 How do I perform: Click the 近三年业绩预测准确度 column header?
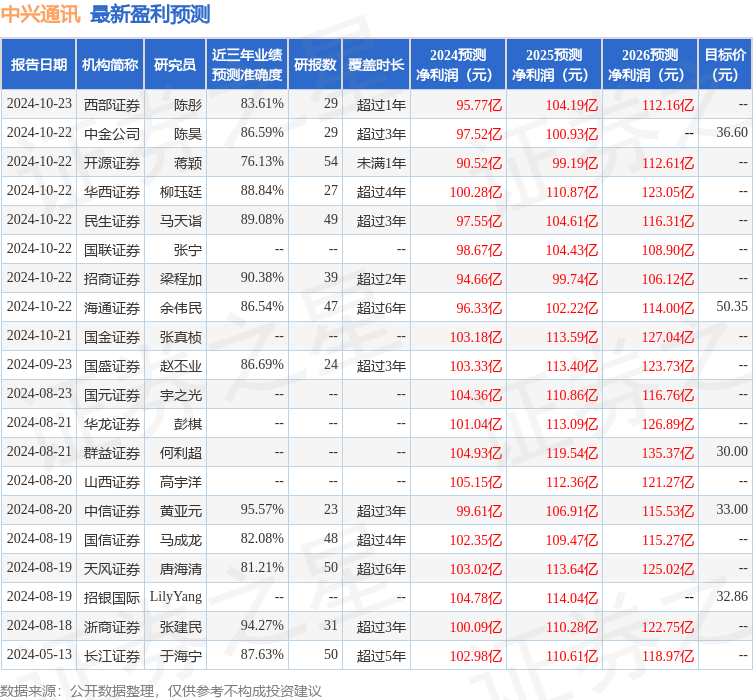[247, 64]
